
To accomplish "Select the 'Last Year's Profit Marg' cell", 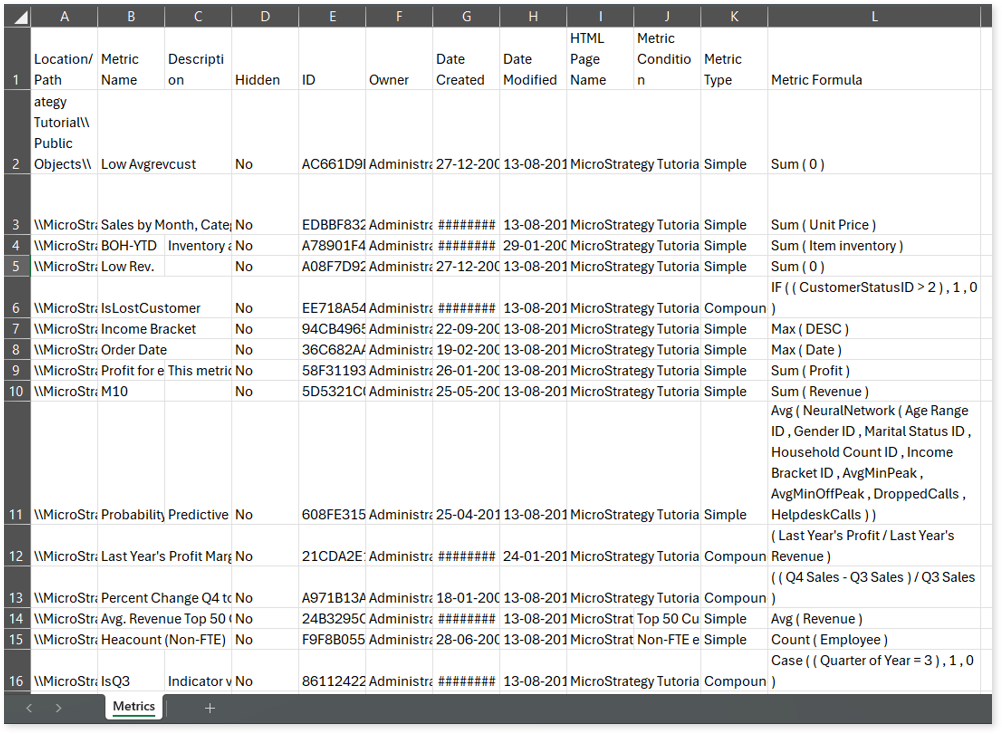I will pyautogui.click(x=131, y=546).
